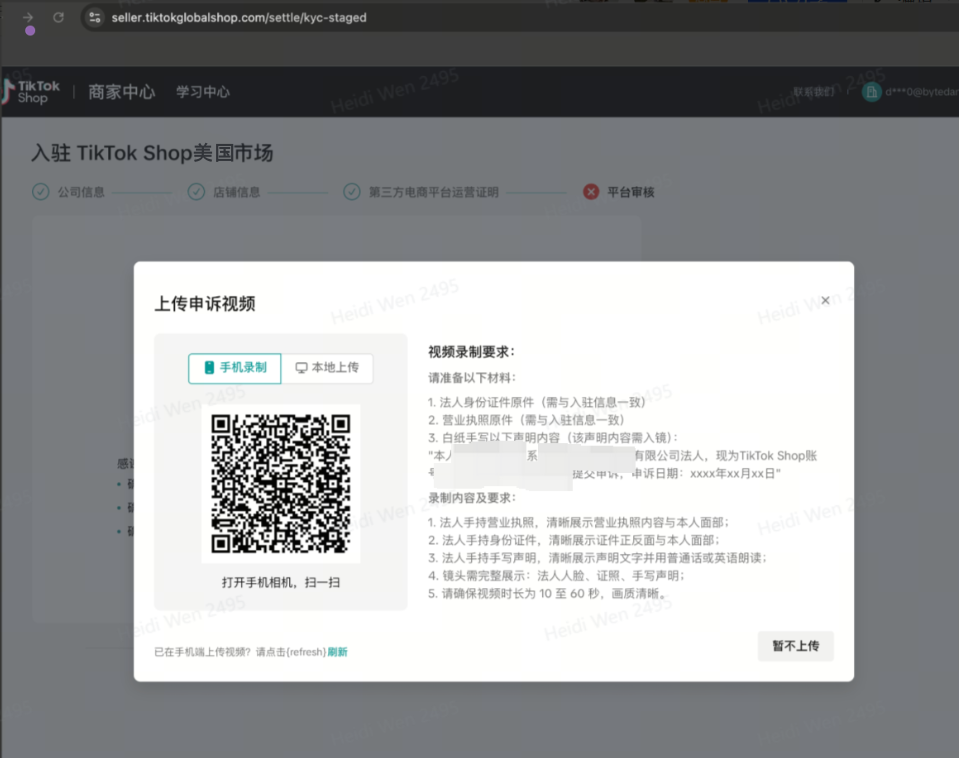Reload the page with browser refresh icon
The height and width of the screenshot is (758, 959).
click(x=59, y=17)
